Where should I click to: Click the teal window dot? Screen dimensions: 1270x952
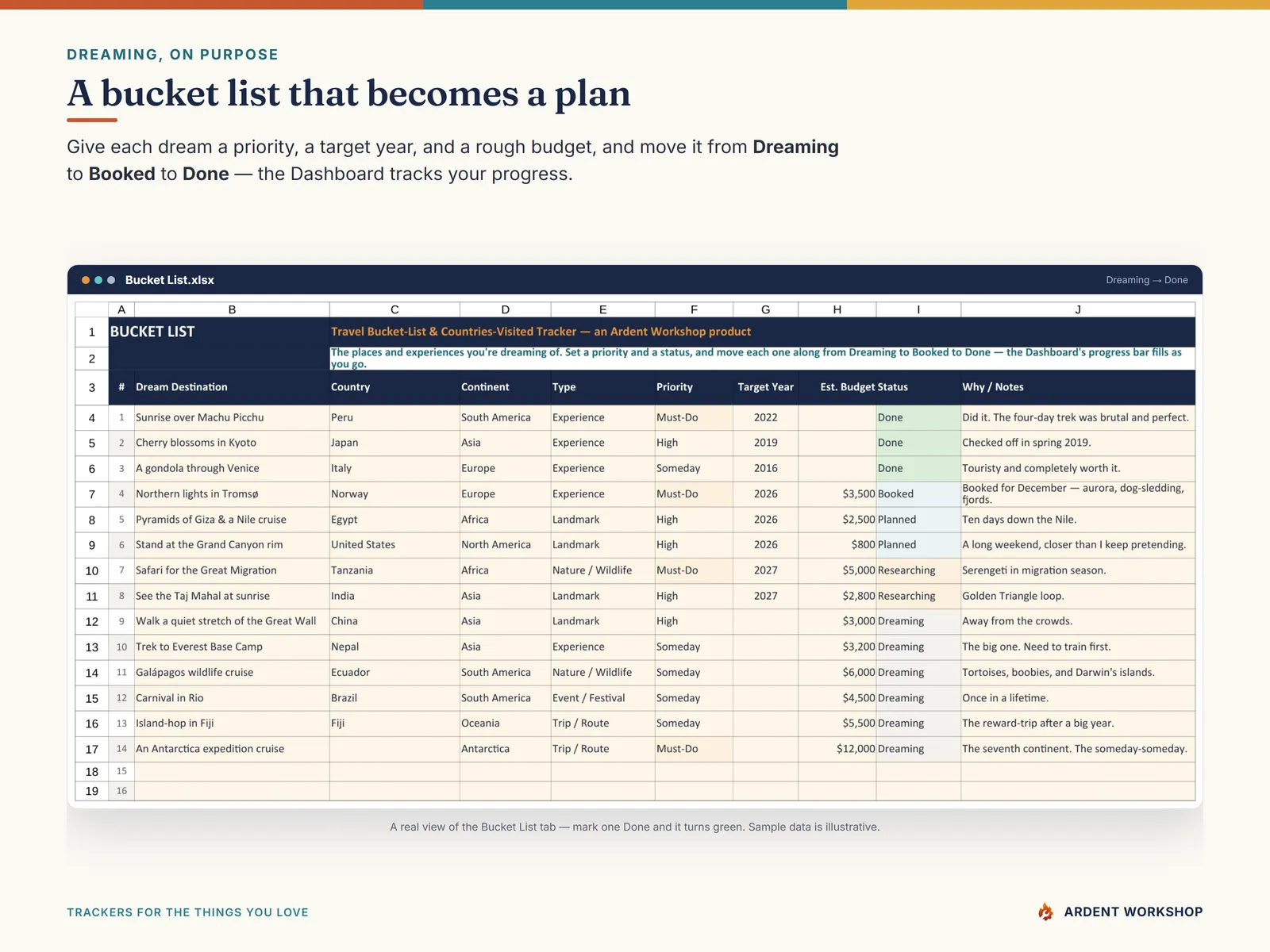click(98, 280)
